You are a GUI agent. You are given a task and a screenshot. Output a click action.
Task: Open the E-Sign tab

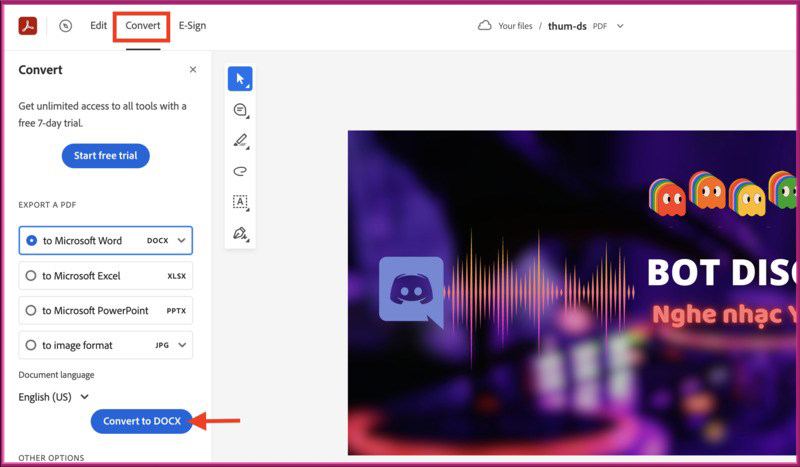click(192, 26)
